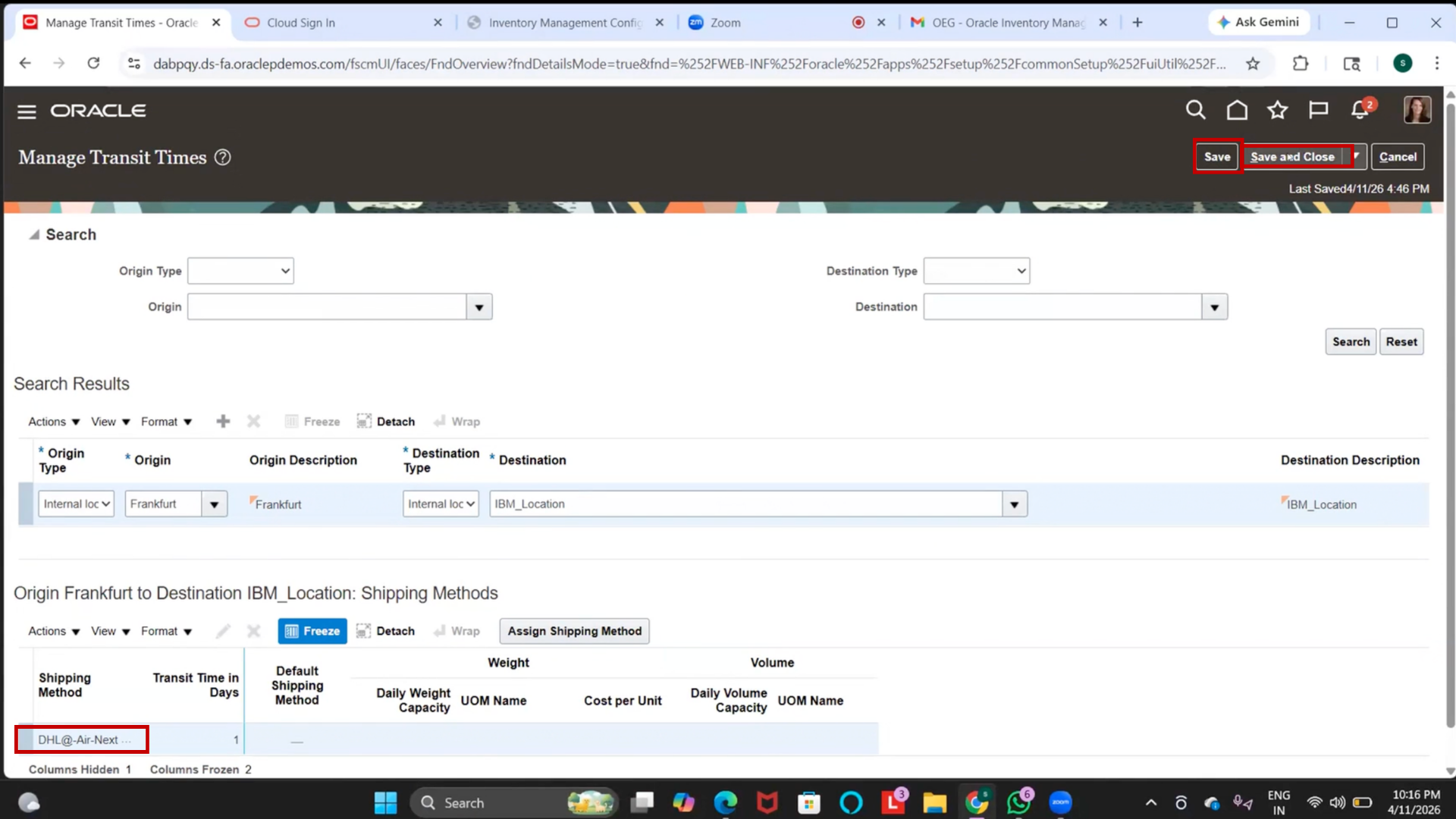Click help icon next to Manage Transit Times
1456x819 pixels.
pos(222,158)
